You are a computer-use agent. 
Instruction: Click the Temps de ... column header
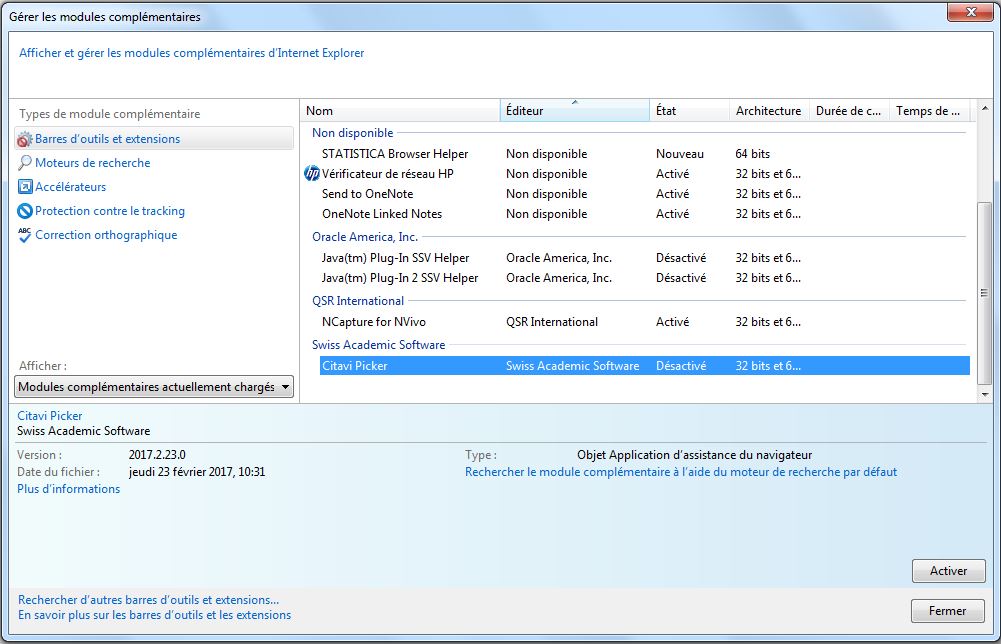point(930,110)
